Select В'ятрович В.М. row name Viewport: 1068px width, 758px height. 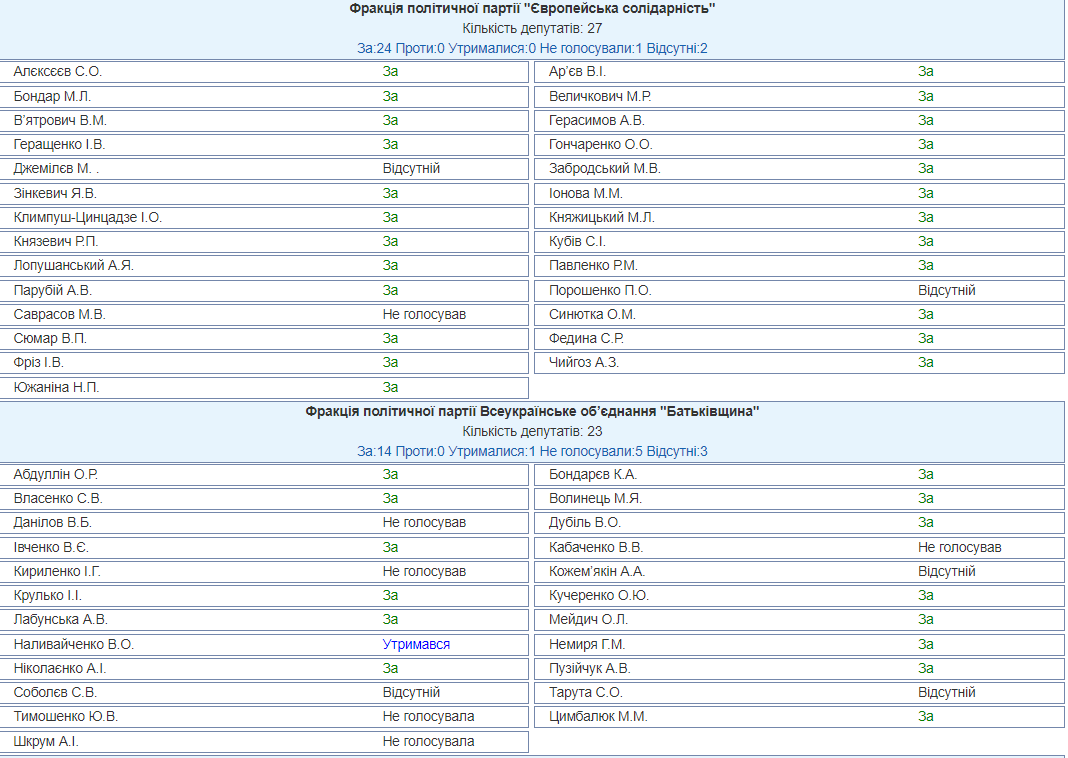[x=60, y=121]
